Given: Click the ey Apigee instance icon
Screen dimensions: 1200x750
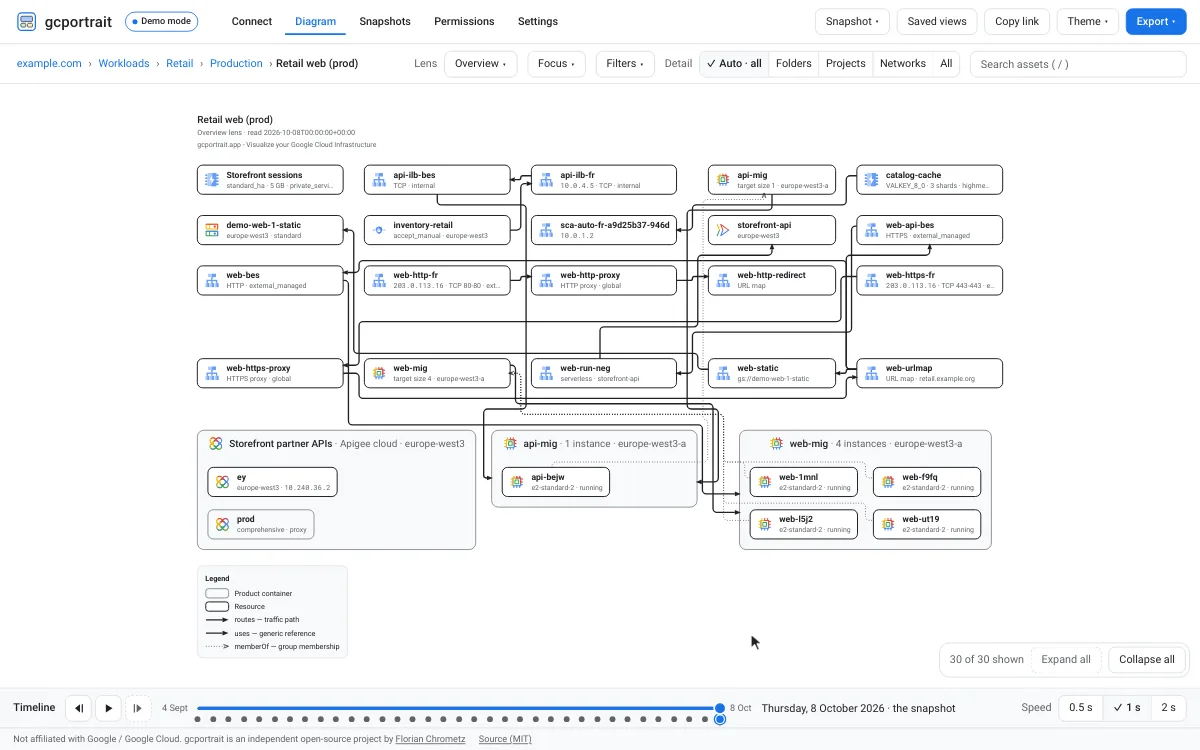Looking at the screenshot, I should (222, 482).
